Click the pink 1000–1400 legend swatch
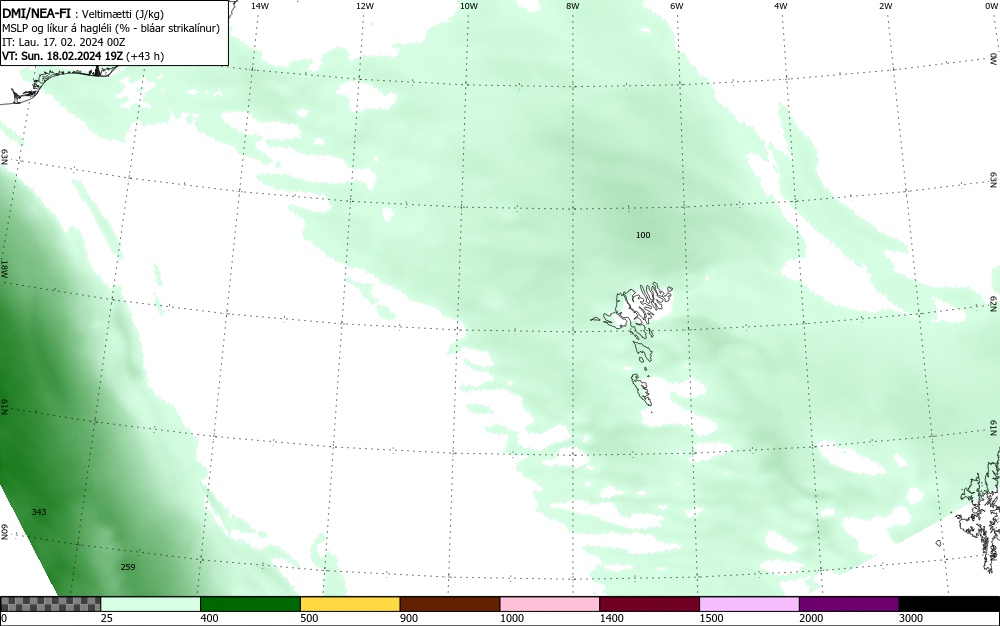This screenshot has height=626, width=1000. [550, 604]
